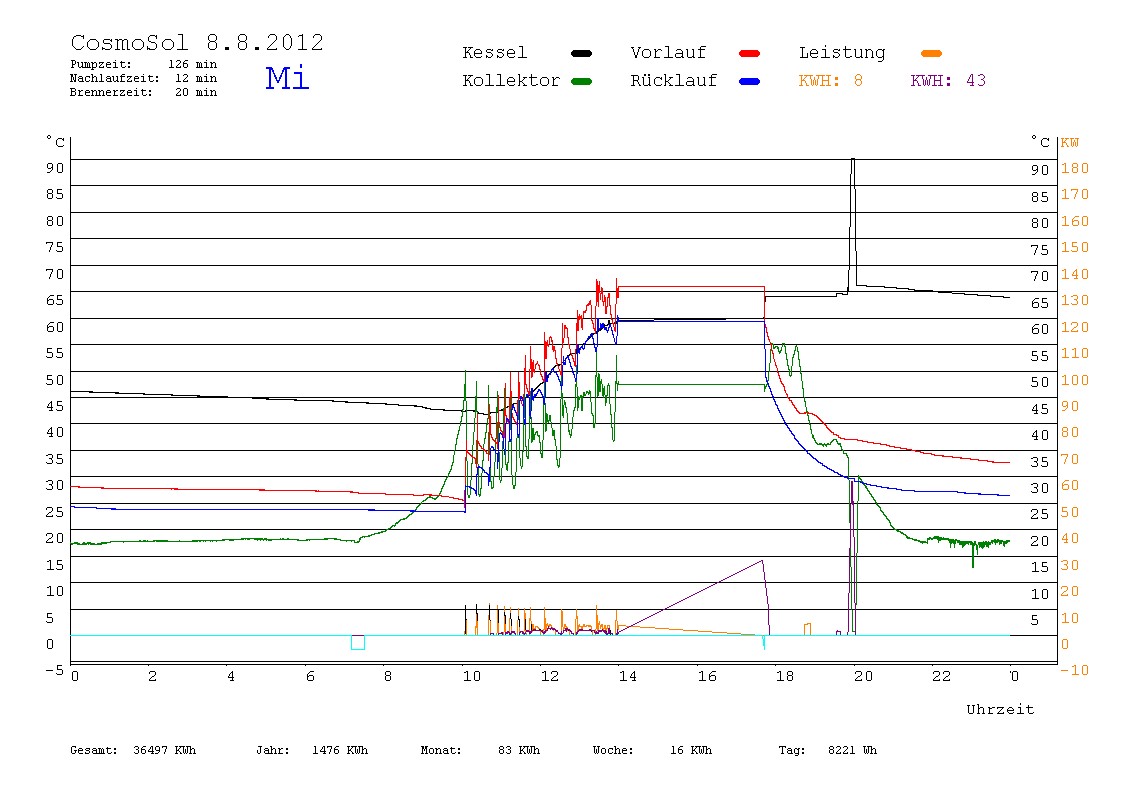Click the Rücklauf legend label
Viewport: 1148px width, 812px height.
674,81
